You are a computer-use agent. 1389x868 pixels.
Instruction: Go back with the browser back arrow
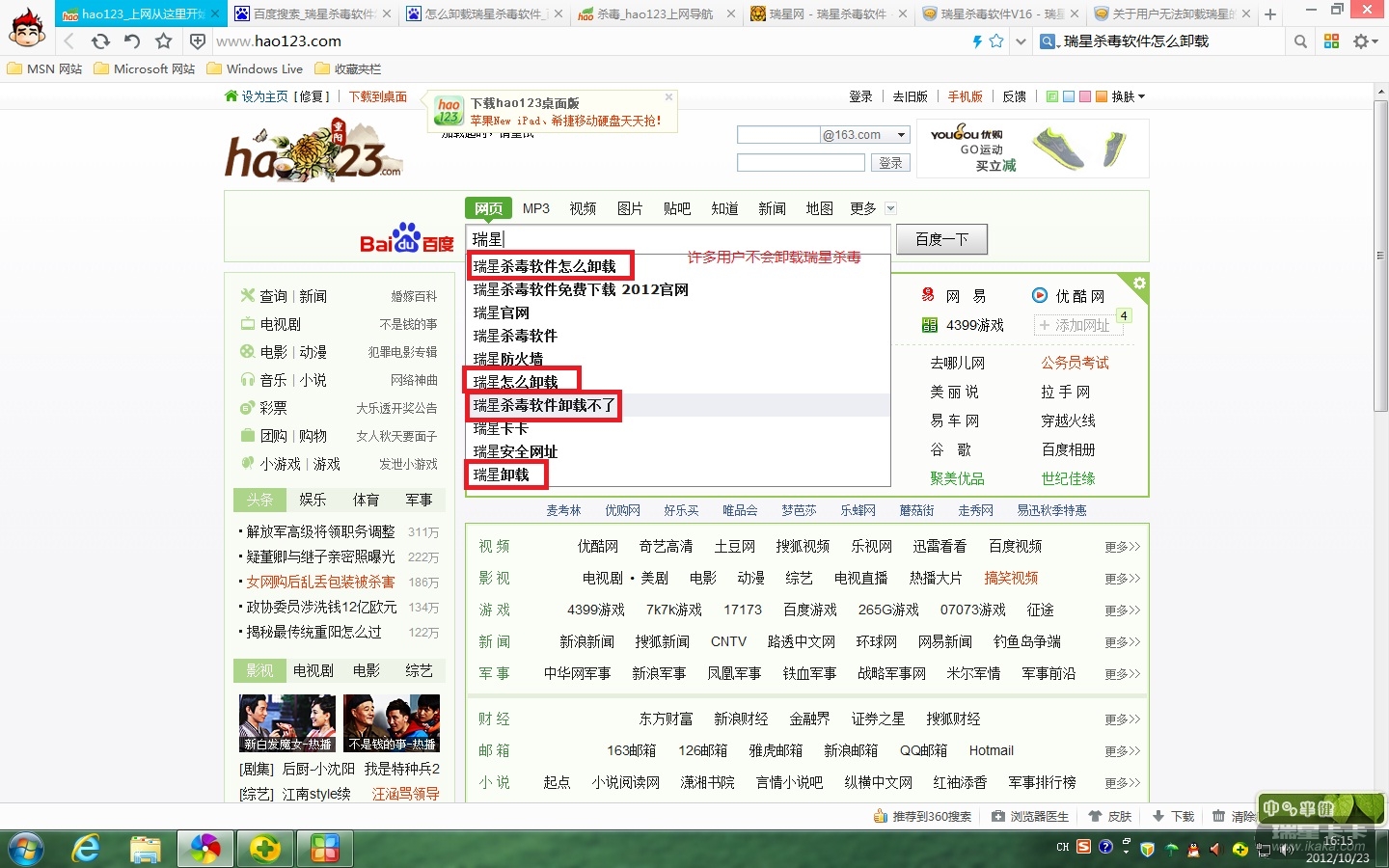pyautogui.click(x=69, y=41)
